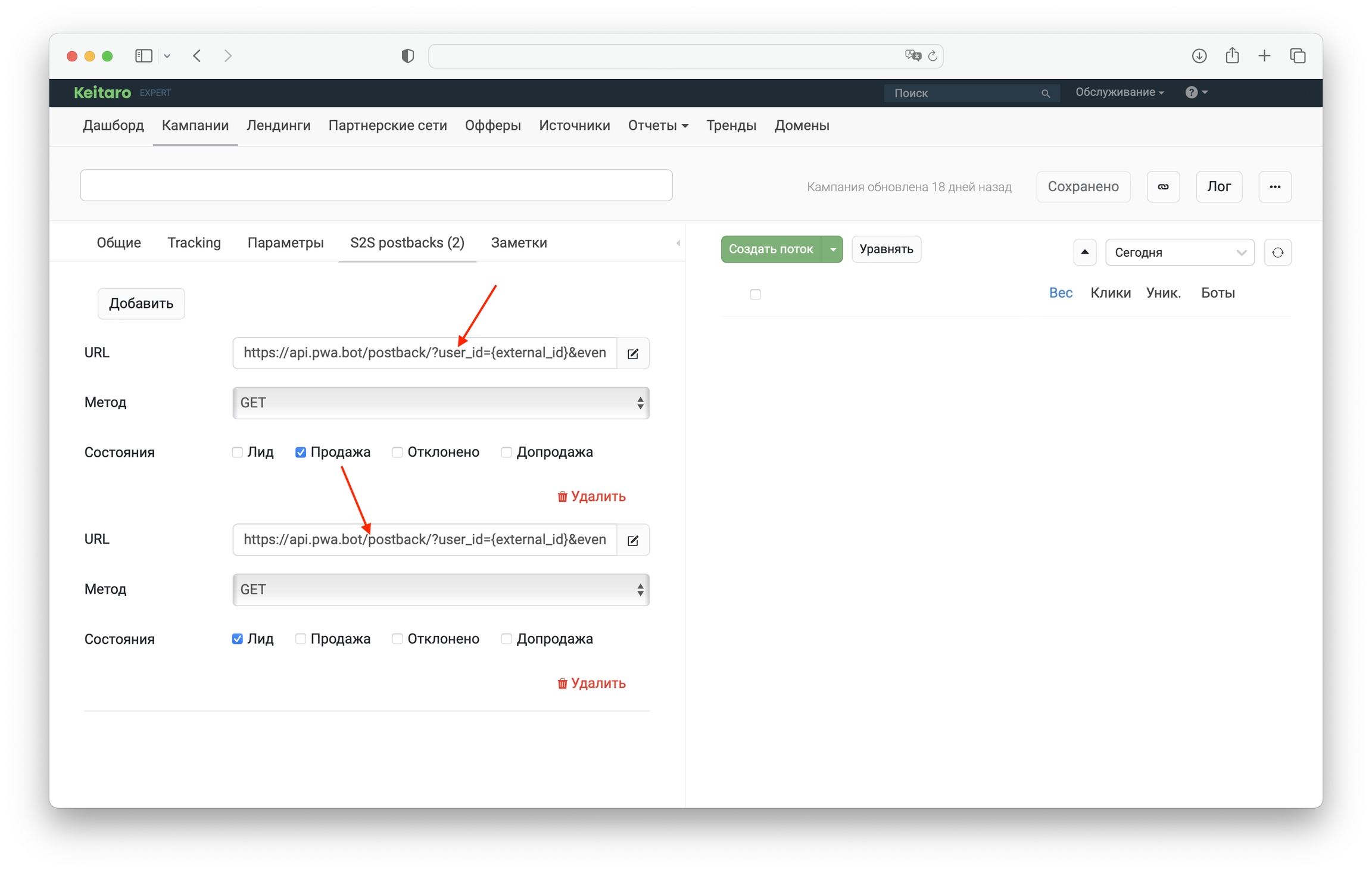Click the upward triangle button near date selector
Screen dimensions: 1372x873
[x=1084, y=252]
